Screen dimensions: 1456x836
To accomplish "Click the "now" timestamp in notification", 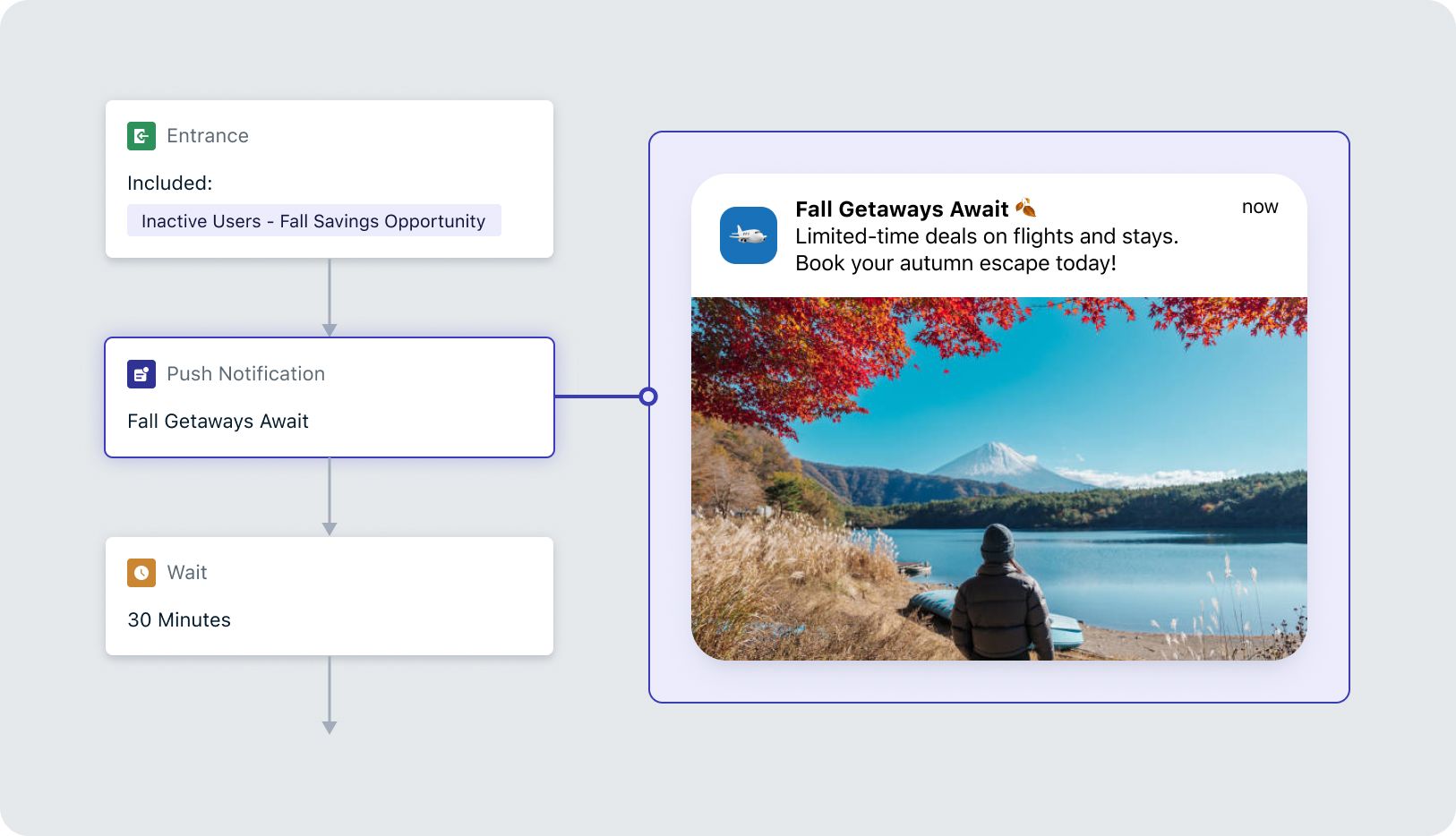I will click(1260, 207).
